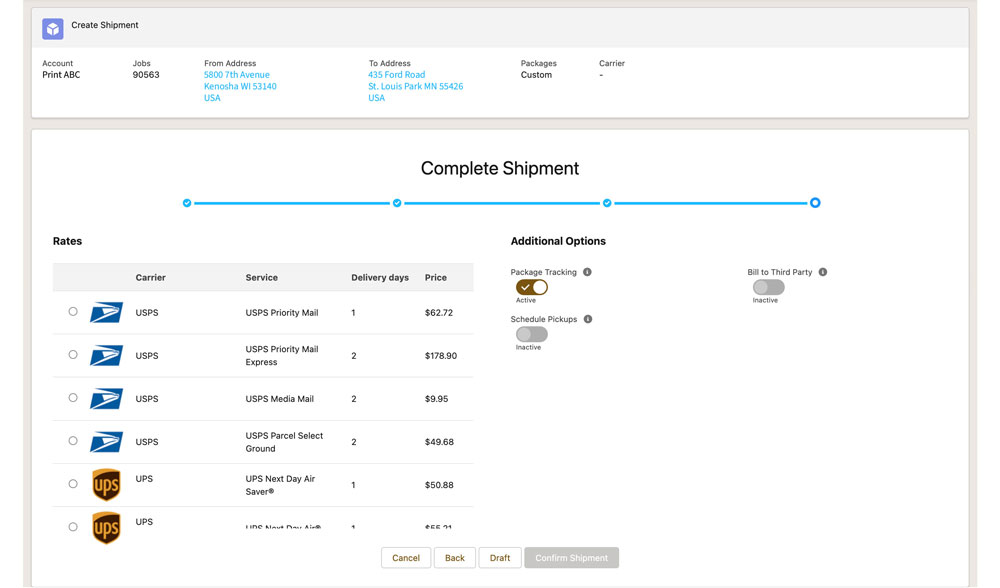Select the USPS Priority Mail rate radio button

(x=73, y=312)
